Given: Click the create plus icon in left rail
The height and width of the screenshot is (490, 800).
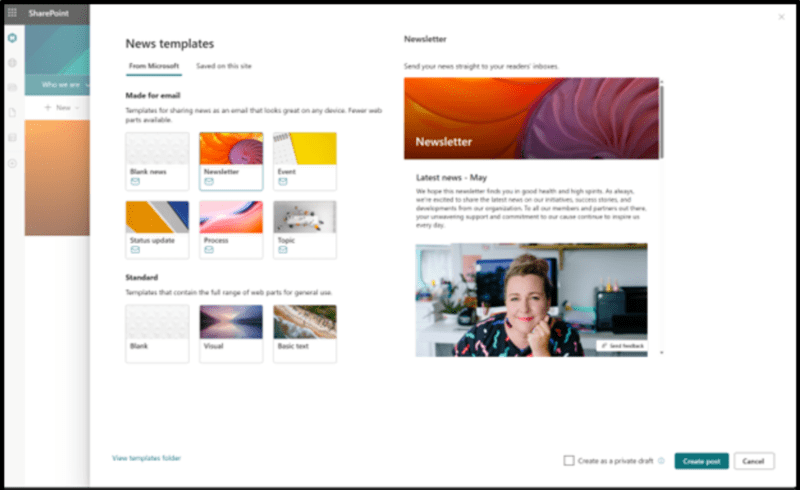Looking at the screenshot, I should (x=12, y=163).
